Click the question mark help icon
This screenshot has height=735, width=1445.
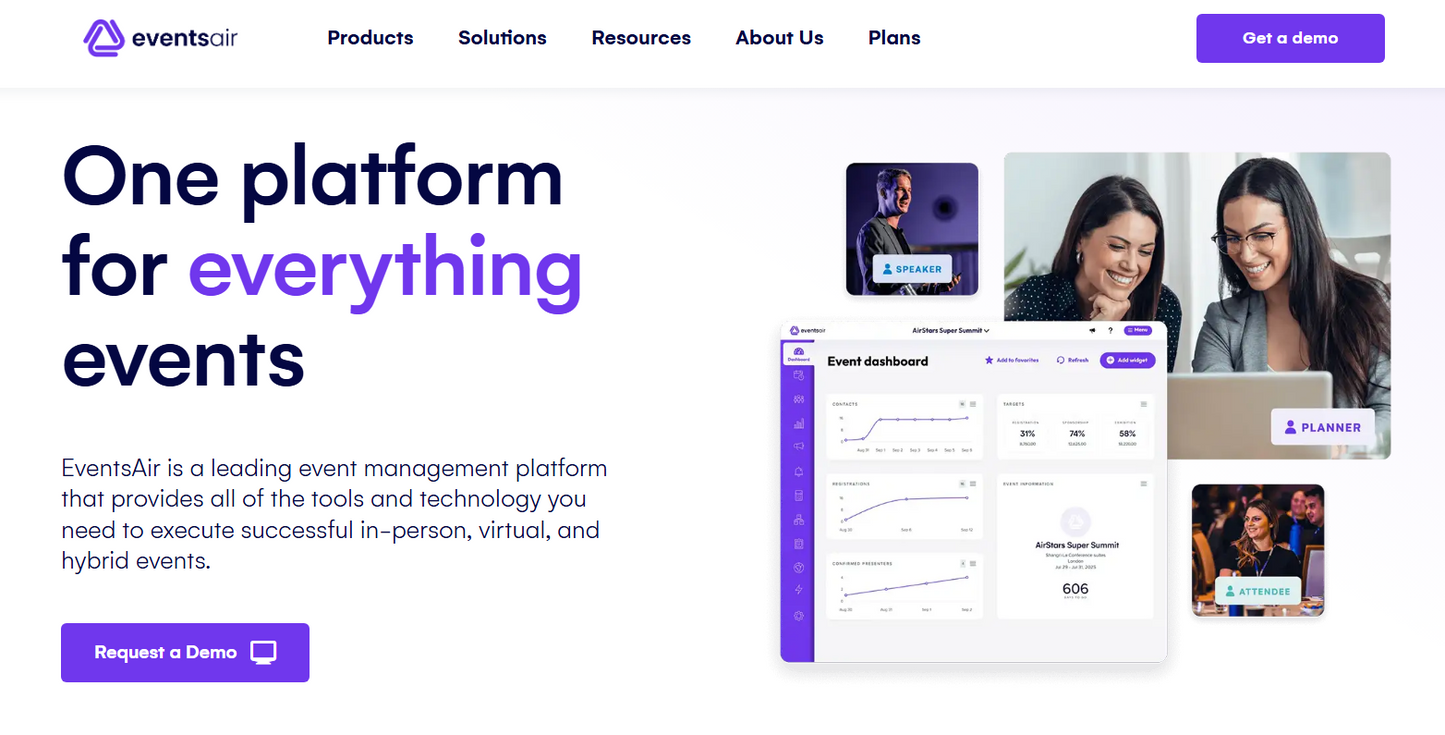coord(1110,330)
